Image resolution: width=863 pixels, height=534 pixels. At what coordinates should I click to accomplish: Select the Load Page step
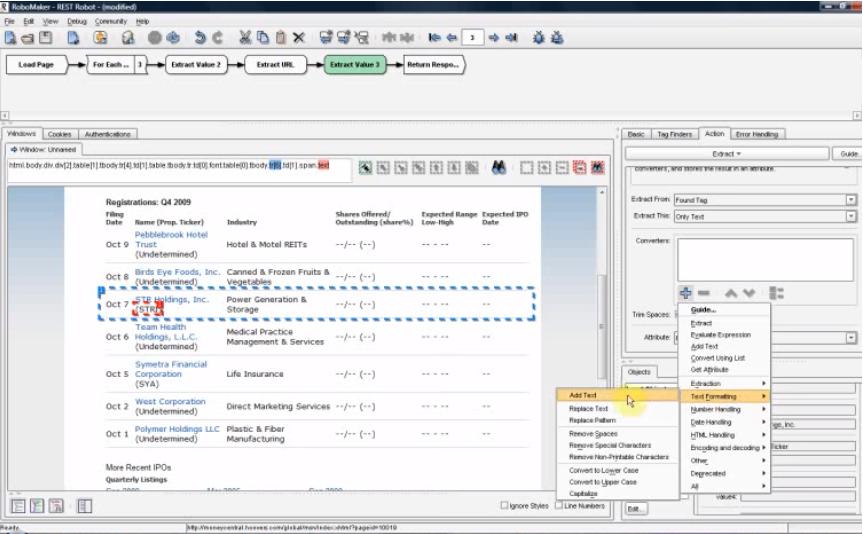point(36,64)
